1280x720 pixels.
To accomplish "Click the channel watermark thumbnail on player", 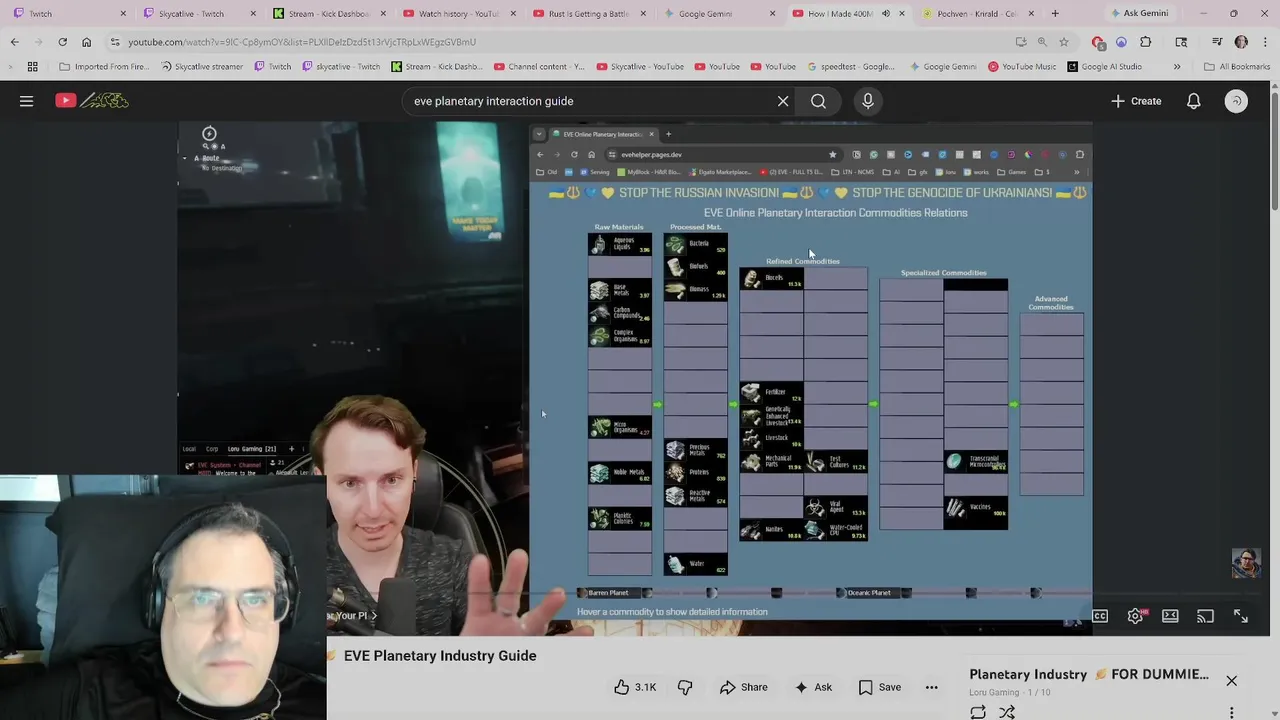I will click(1246, 564).
